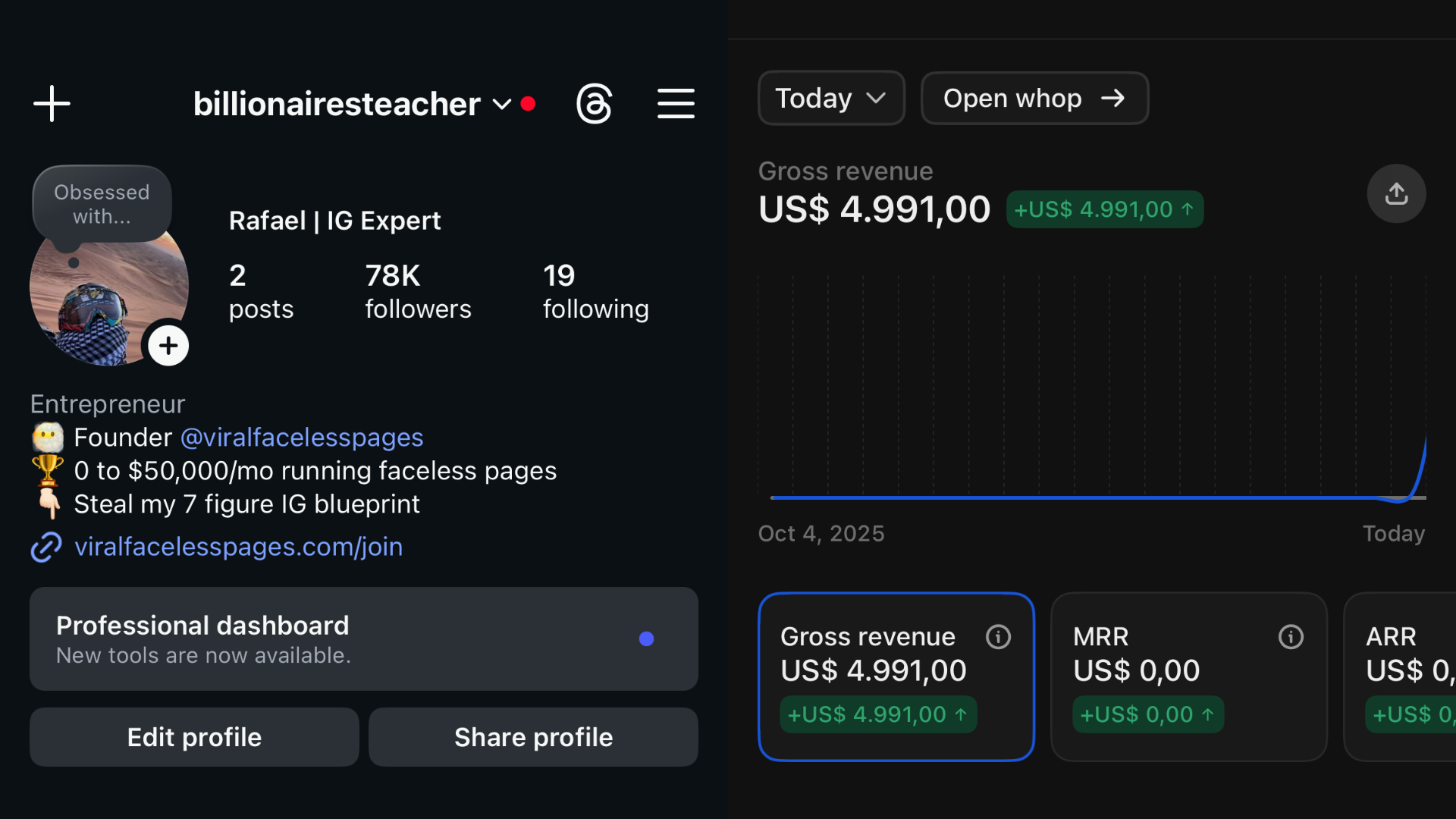
Task: Tap the plus icon to create new post
Action: point(52,103)
